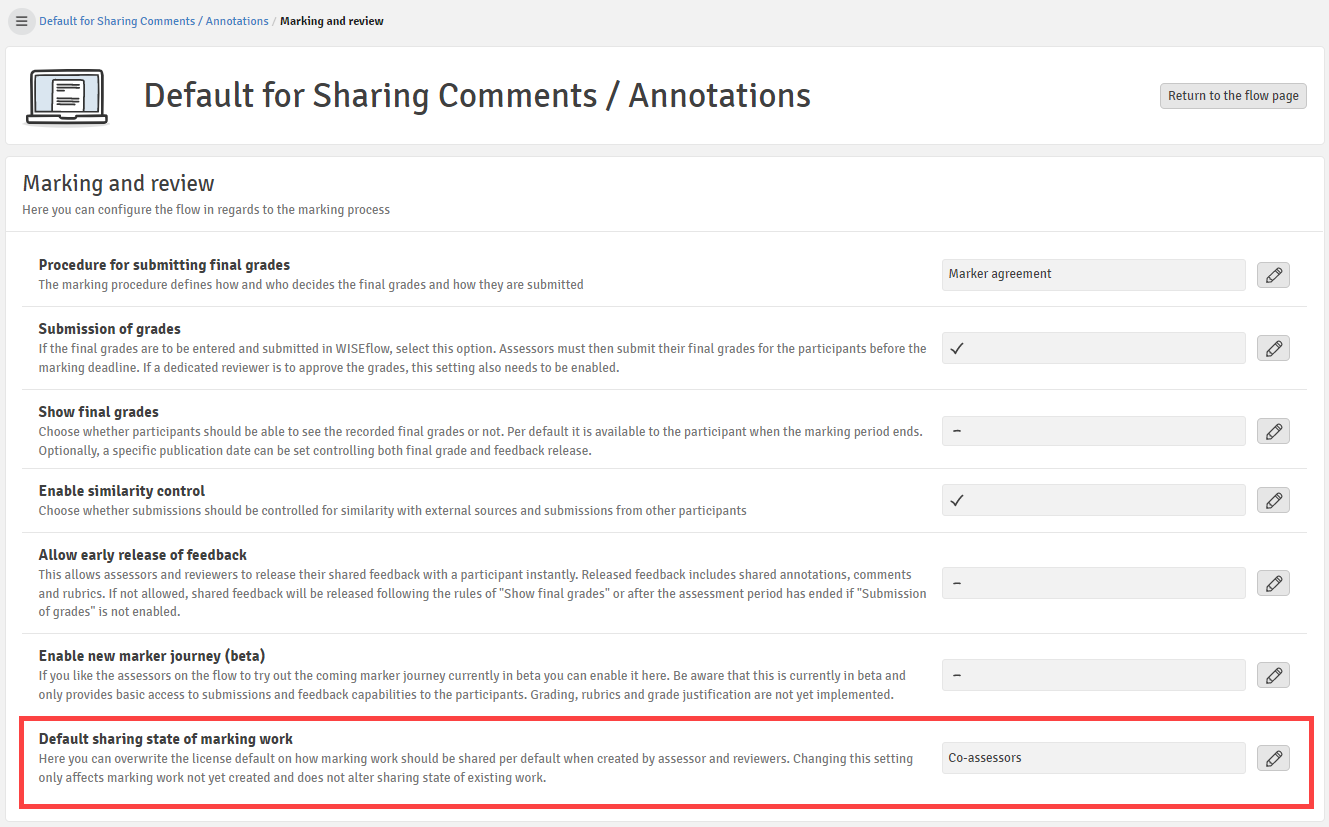Select the Submission of grades heading

click(110, 329)
